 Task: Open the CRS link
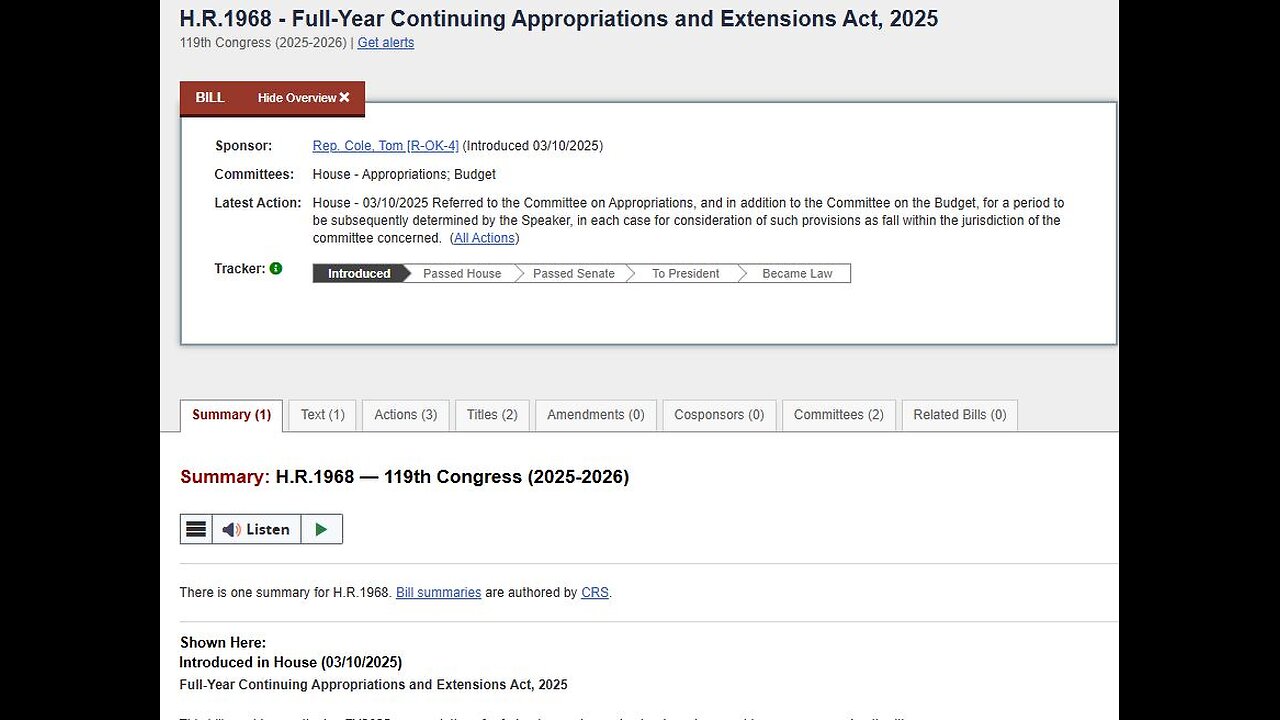pyautogui.click(x=594, y=593)
